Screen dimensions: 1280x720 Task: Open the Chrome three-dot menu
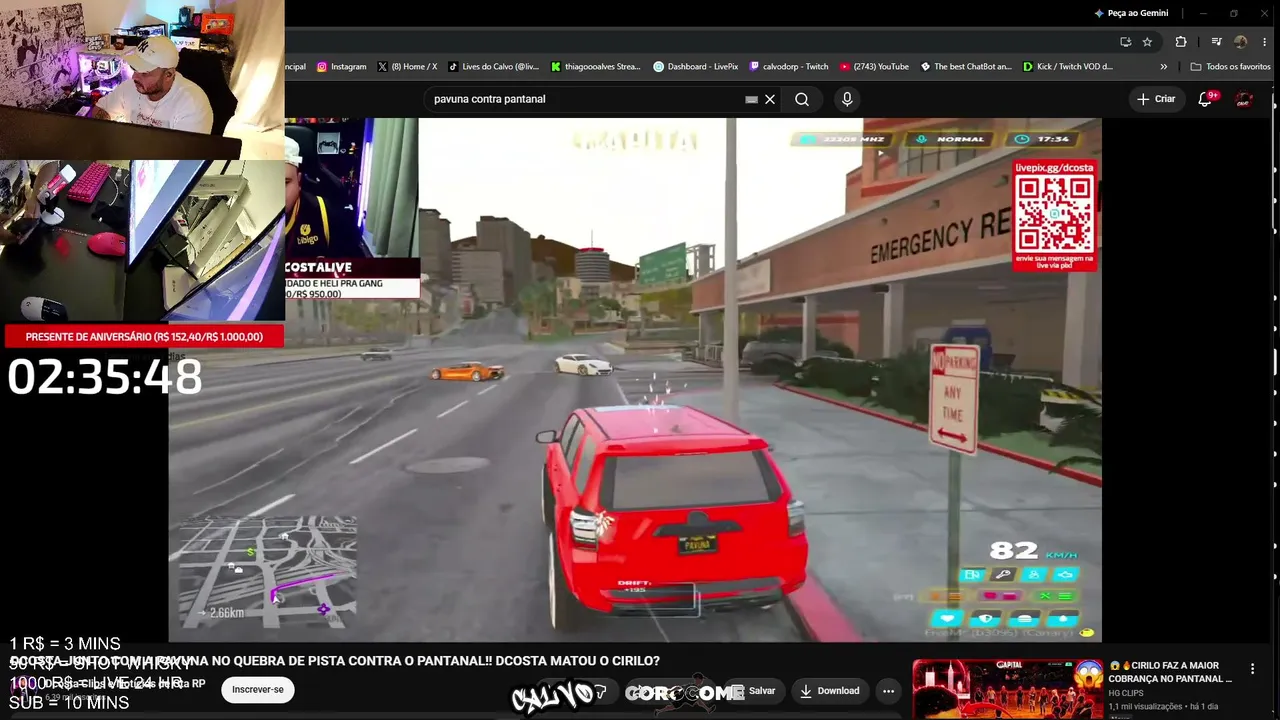pyautogui.click(x=1263, y=42)
